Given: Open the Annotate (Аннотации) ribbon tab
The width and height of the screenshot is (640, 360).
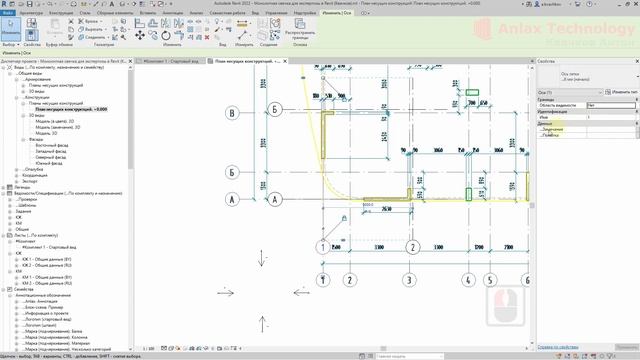Looking at the screenshot, I should point(173,13).
